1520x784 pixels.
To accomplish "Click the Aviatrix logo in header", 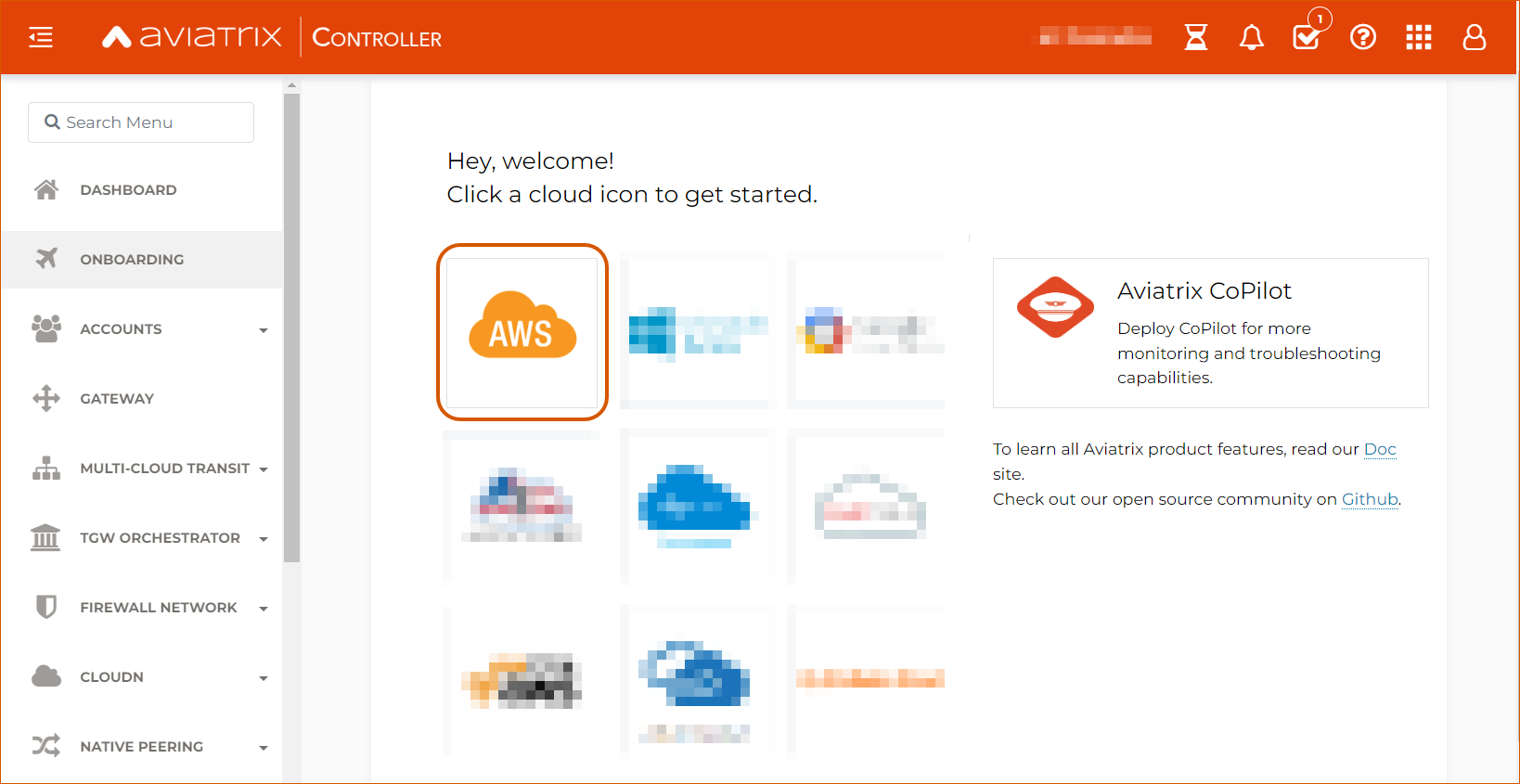I will coord(191,37).
